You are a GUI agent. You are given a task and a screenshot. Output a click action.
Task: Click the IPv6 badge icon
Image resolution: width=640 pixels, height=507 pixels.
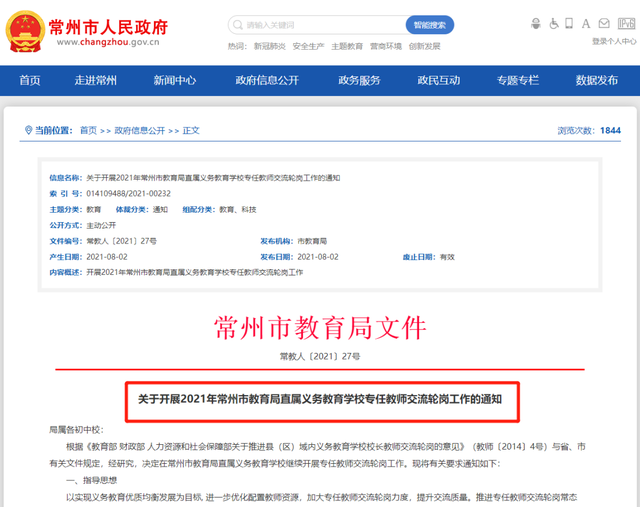[x=626, y=24]
